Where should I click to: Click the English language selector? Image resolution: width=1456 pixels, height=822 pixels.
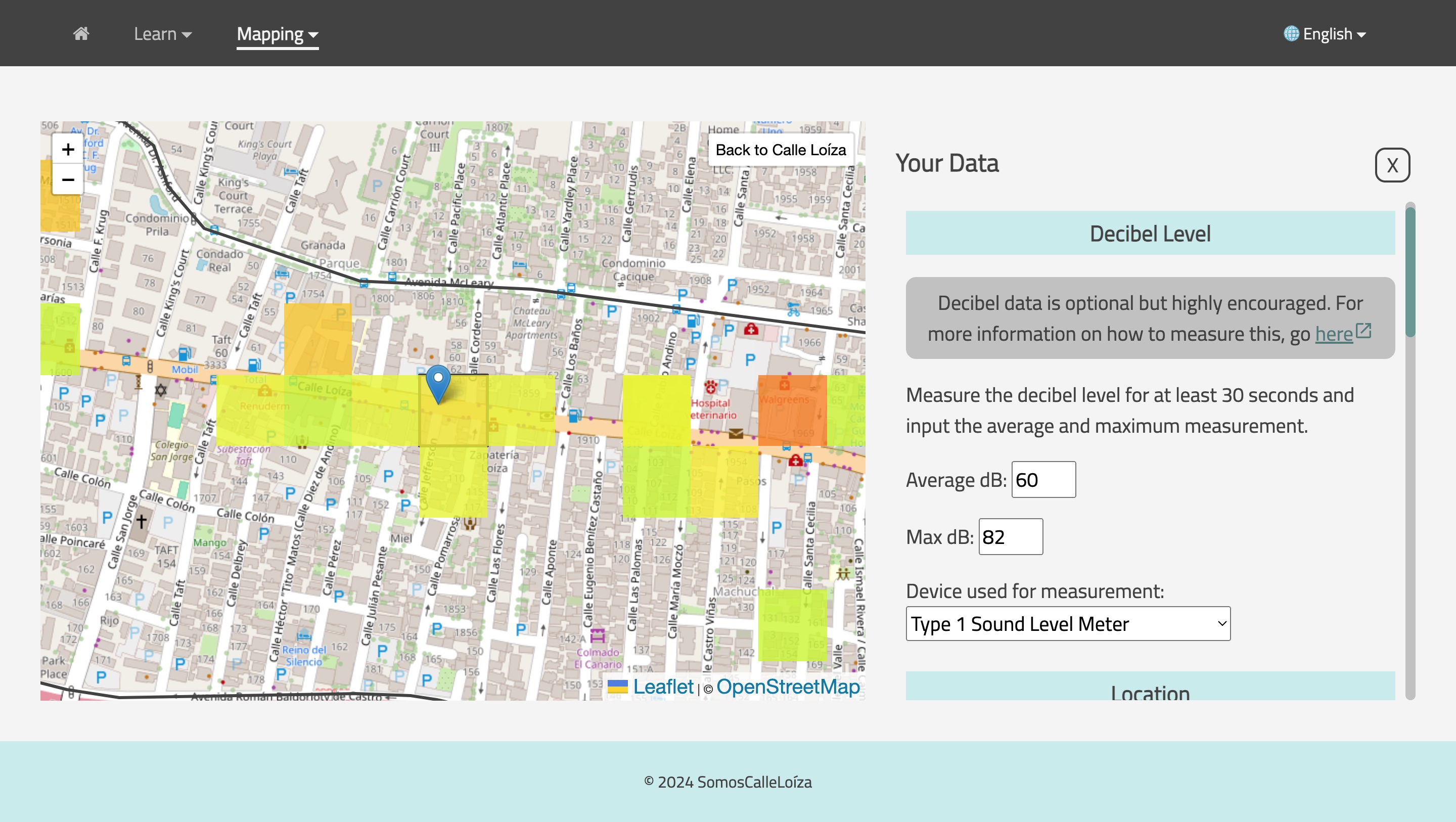coord(1325,34)
